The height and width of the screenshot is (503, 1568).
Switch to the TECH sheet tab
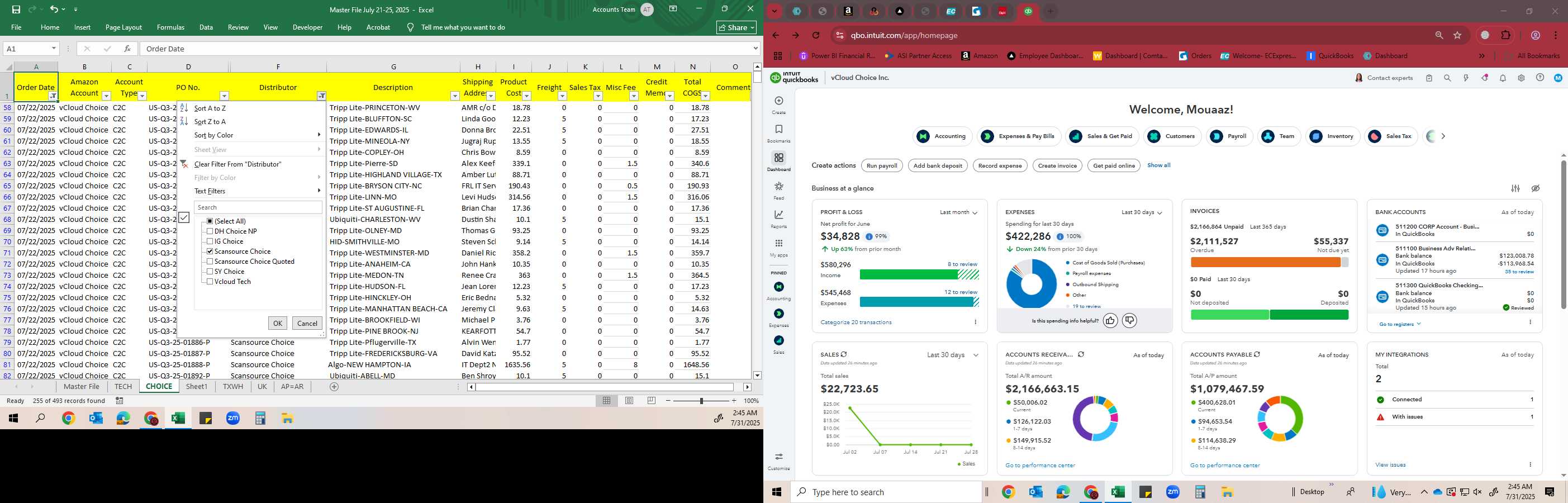click(123, 387)
